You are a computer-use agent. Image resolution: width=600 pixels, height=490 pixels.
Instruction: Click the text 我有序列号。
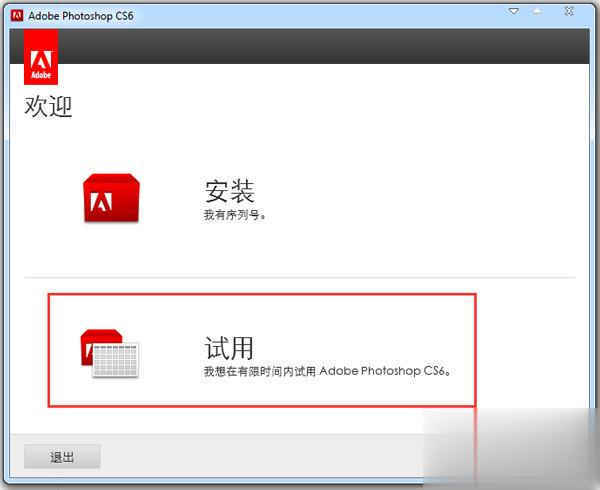235,215
